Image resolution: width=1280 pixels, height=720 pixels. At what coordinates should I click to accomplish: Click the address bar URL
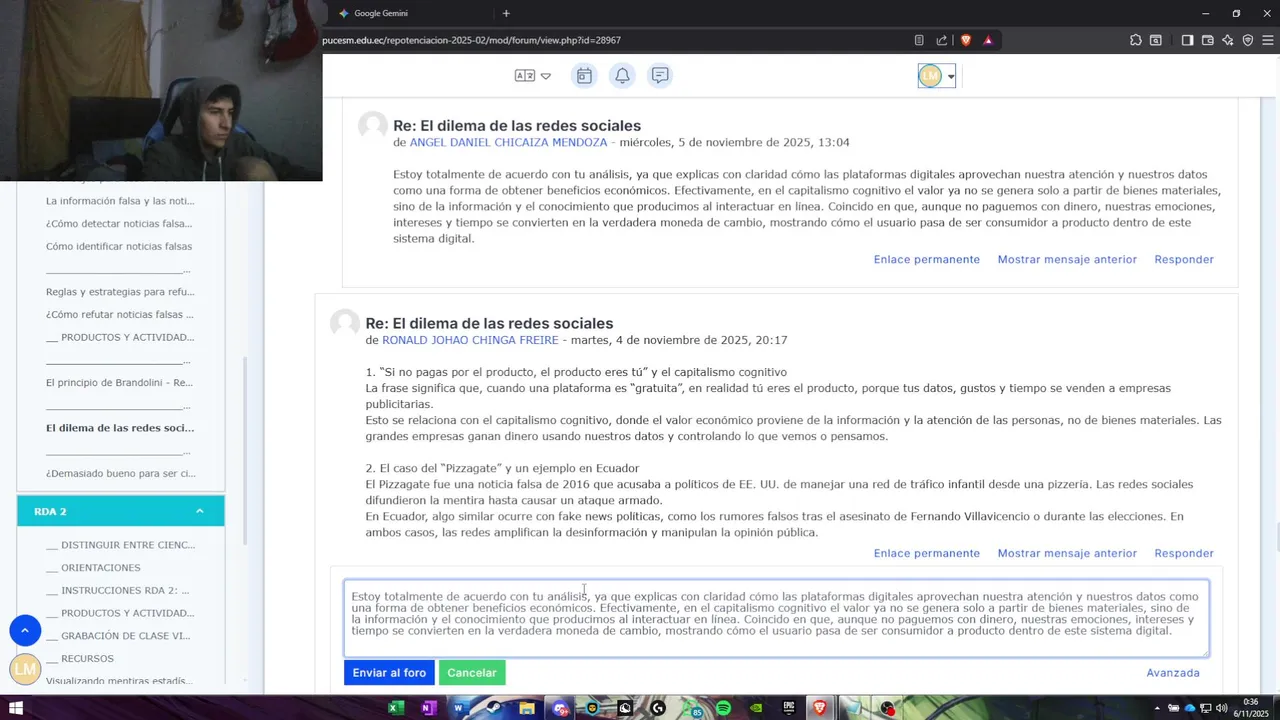(472, 40)
